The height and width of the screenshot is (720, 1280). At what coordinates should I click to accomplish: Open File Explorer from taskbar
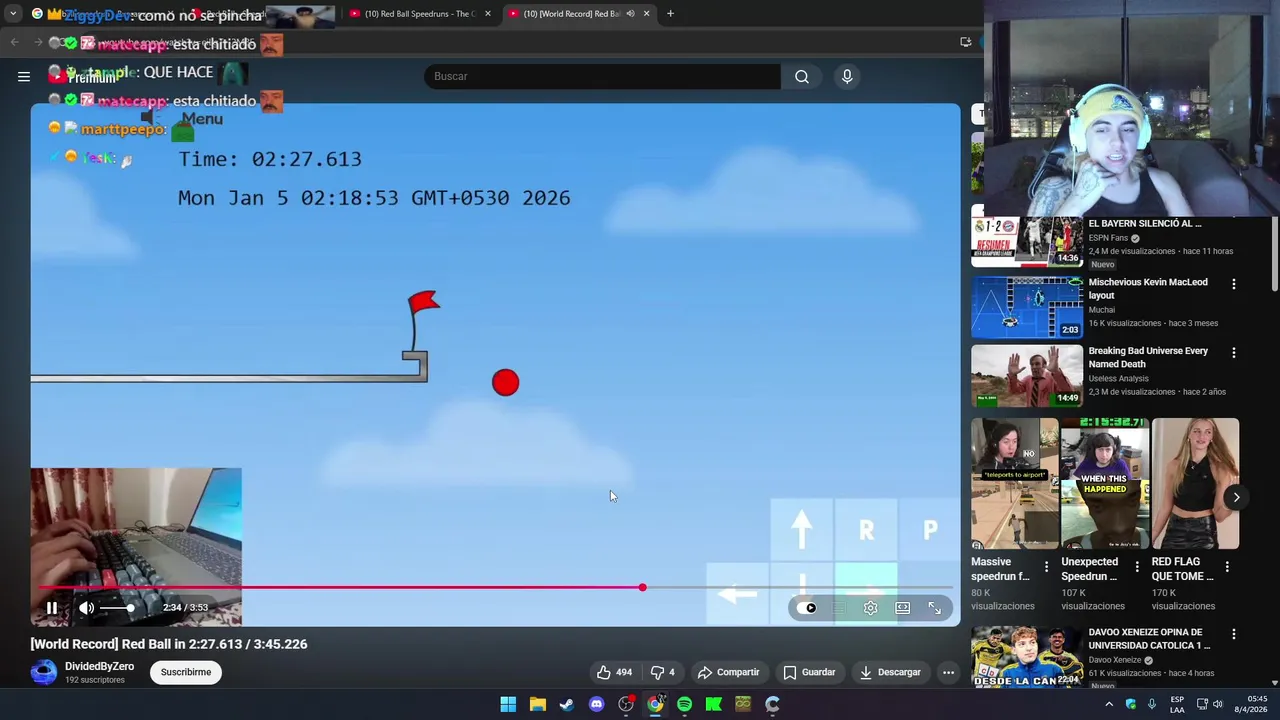tap(537, 704)
